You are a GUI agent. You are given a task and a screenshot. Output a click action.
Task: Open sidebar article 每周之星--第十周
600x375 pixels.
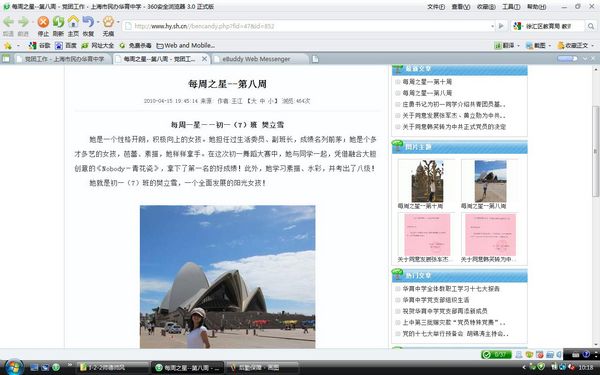(427, 82)
